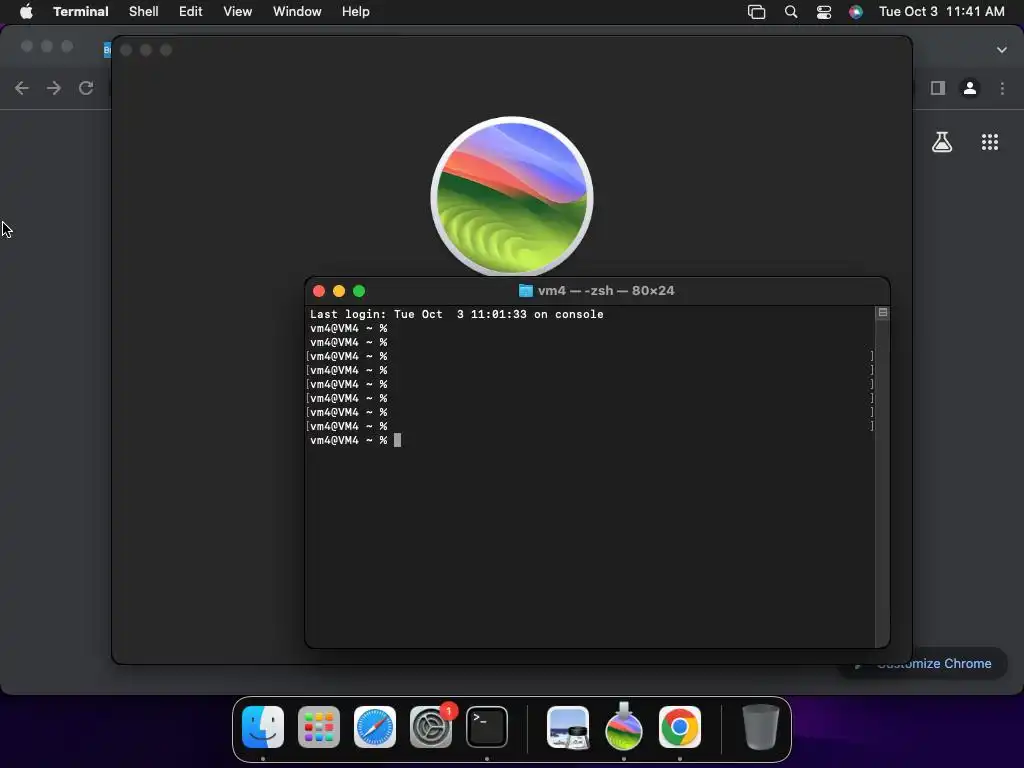Image resolution: width=1024 pixels, height=768 pixels.
Task: Open Chrome profile avatar icon
Action: 970,88
